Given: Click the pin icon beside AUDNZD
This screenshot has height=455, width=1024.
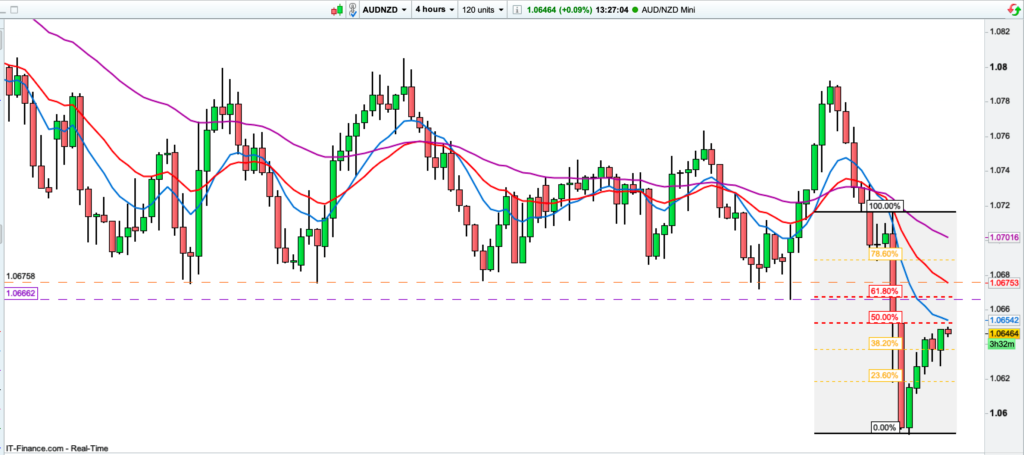Looking at the screenshot, I should pyautogui.click(x=354, y=9).
